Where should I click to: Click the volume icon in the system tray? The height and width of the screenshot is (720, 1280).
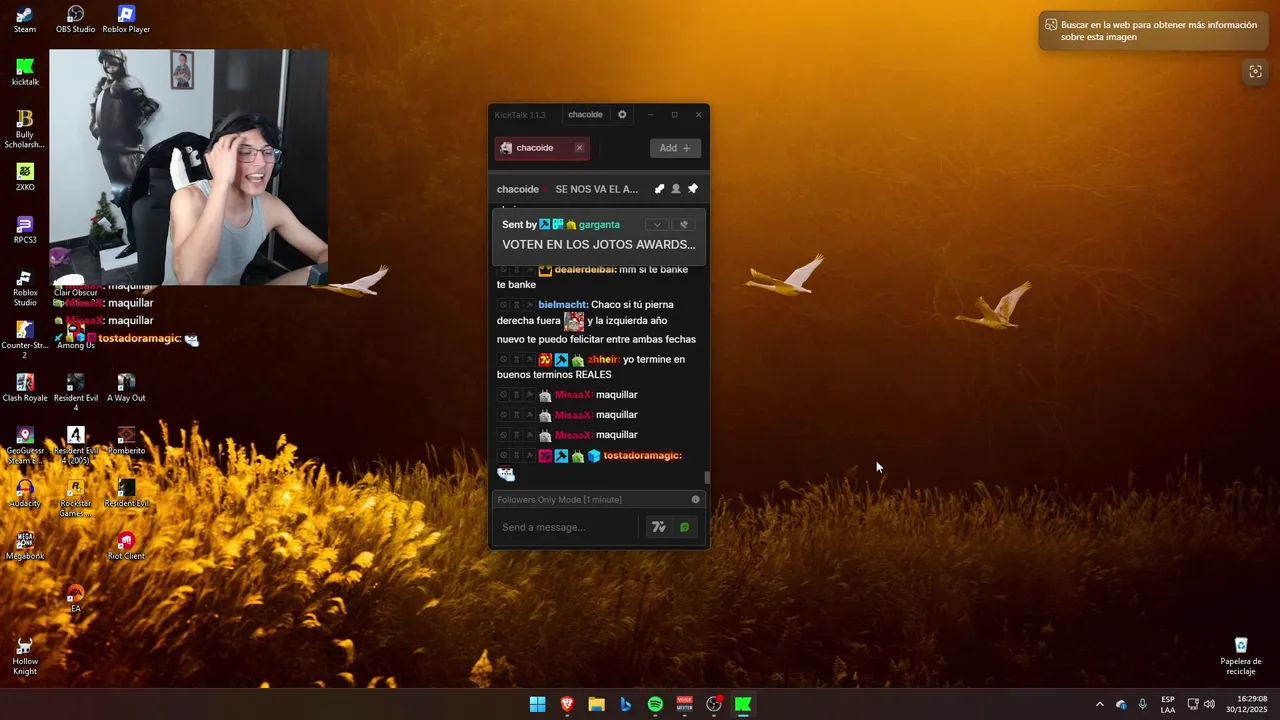coord(1209,704)
